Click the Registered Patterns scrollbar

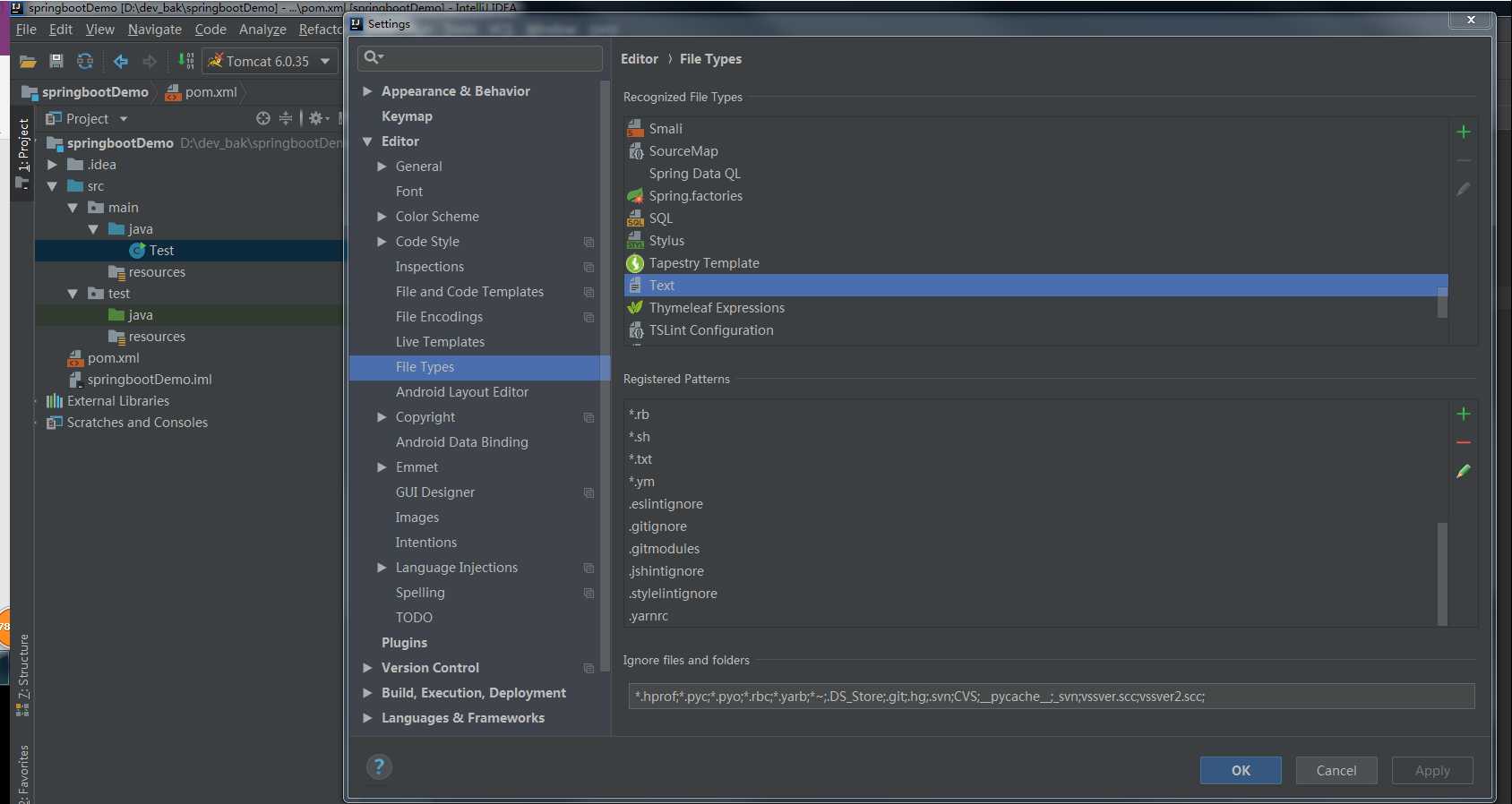1442,574
